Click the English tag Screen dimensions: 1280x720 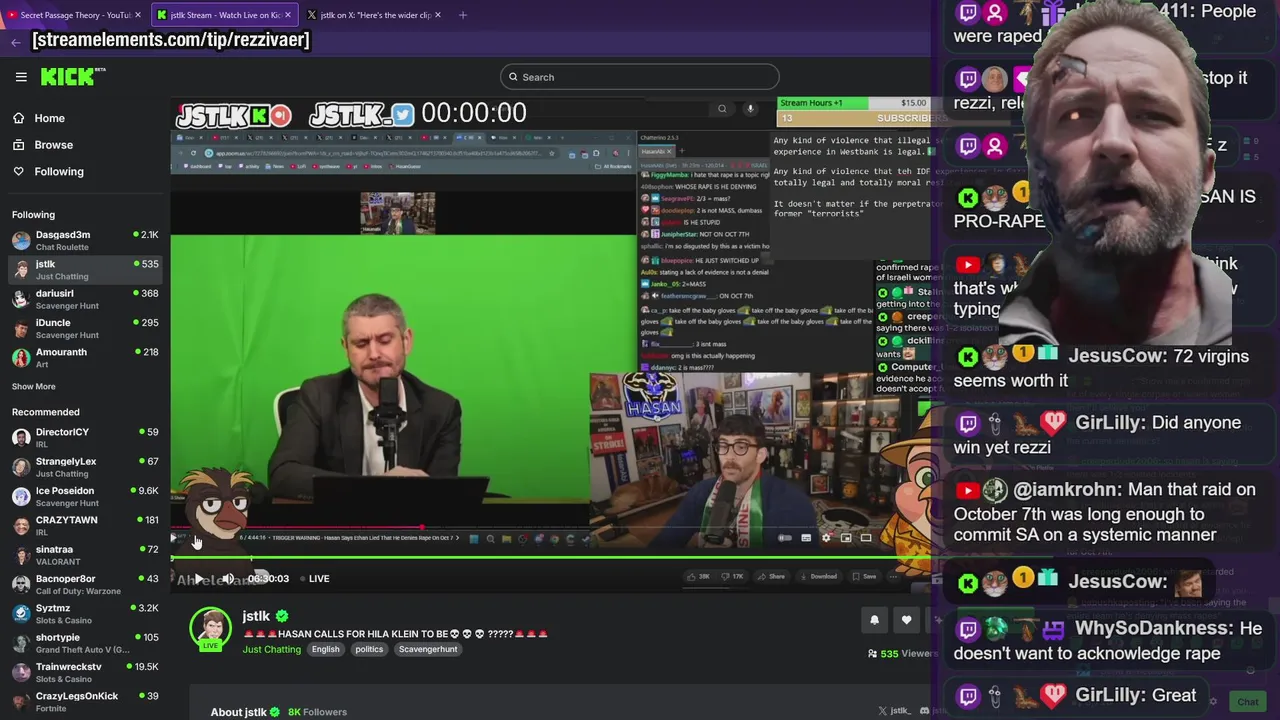[x=325, y=650]
